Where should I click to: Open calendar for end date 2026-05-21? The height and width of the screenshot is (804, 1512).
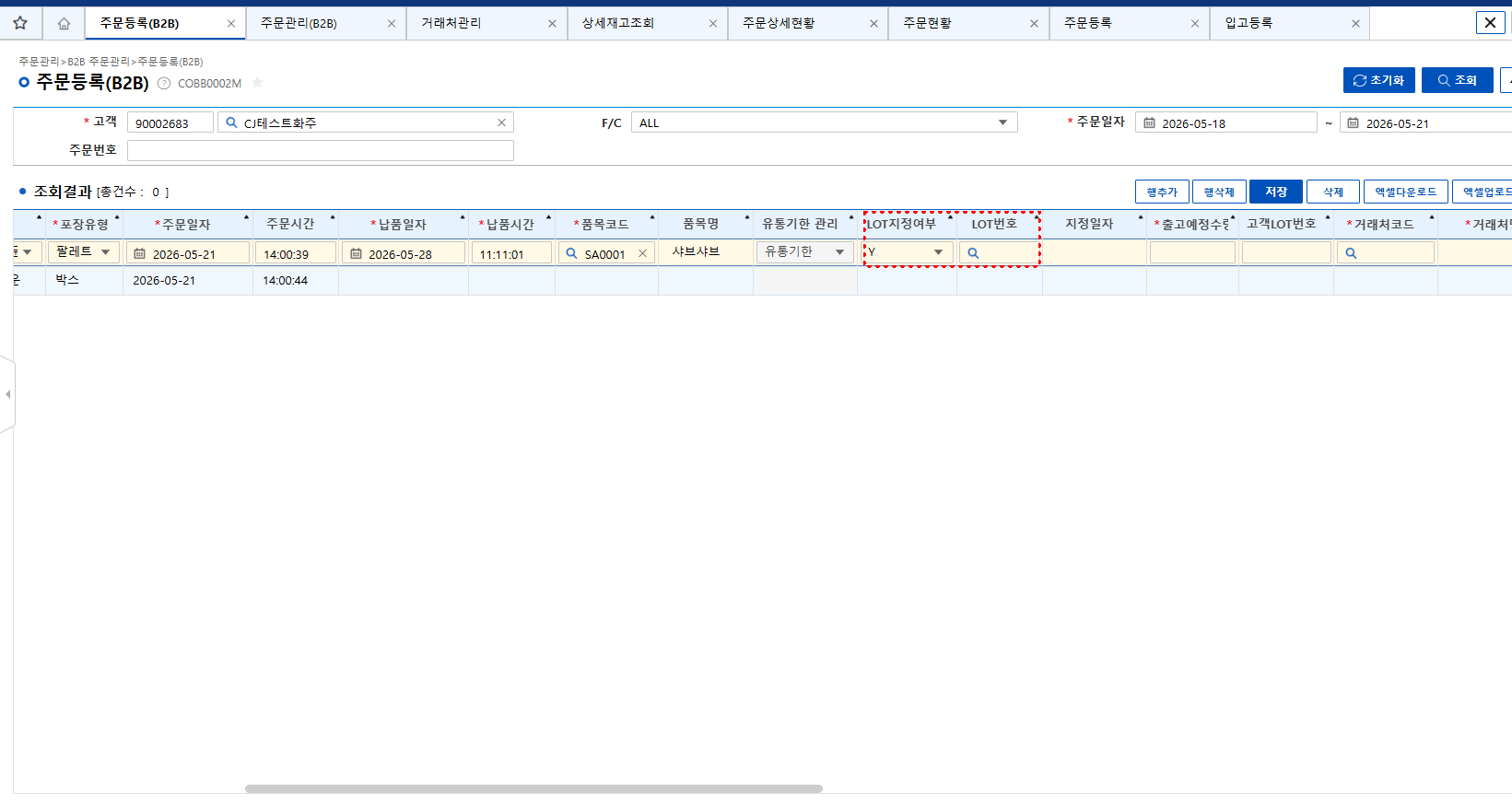[x=1353, y=122]
